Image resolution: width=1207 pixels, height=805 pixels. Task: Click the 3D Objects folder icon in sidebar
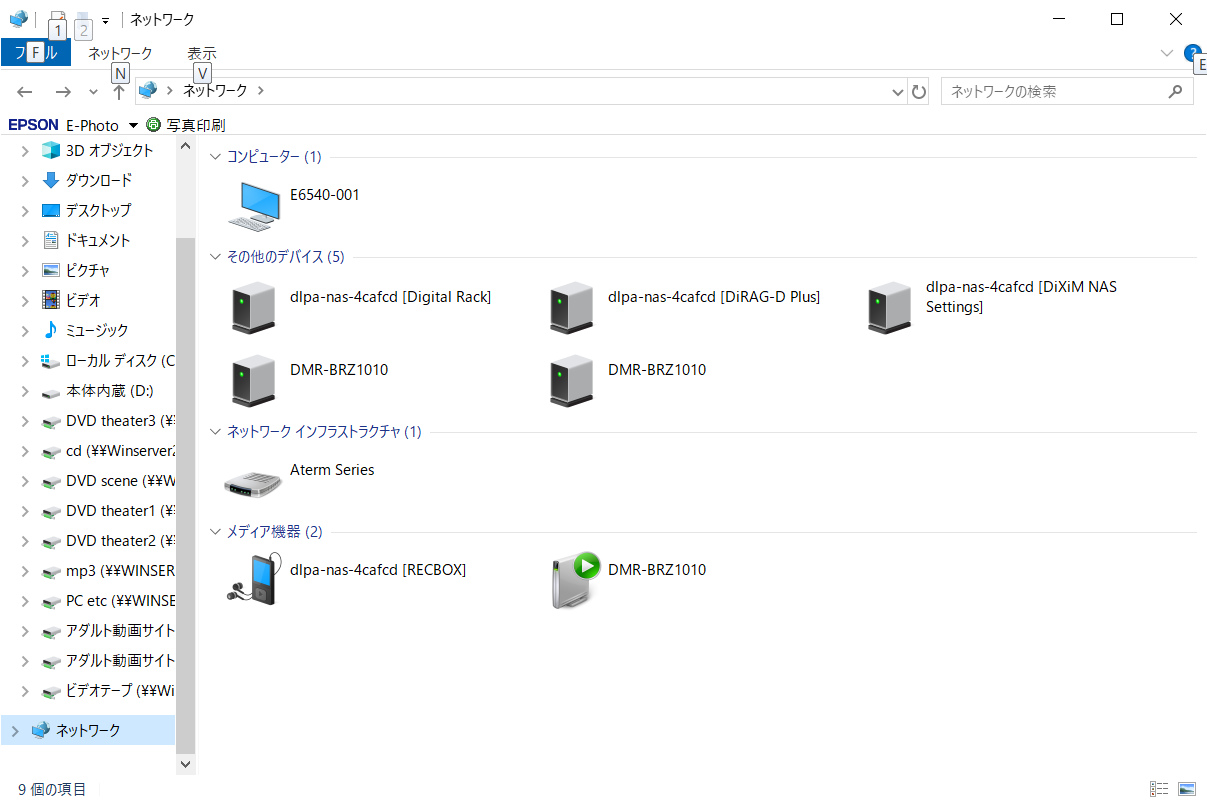point(51,150)
